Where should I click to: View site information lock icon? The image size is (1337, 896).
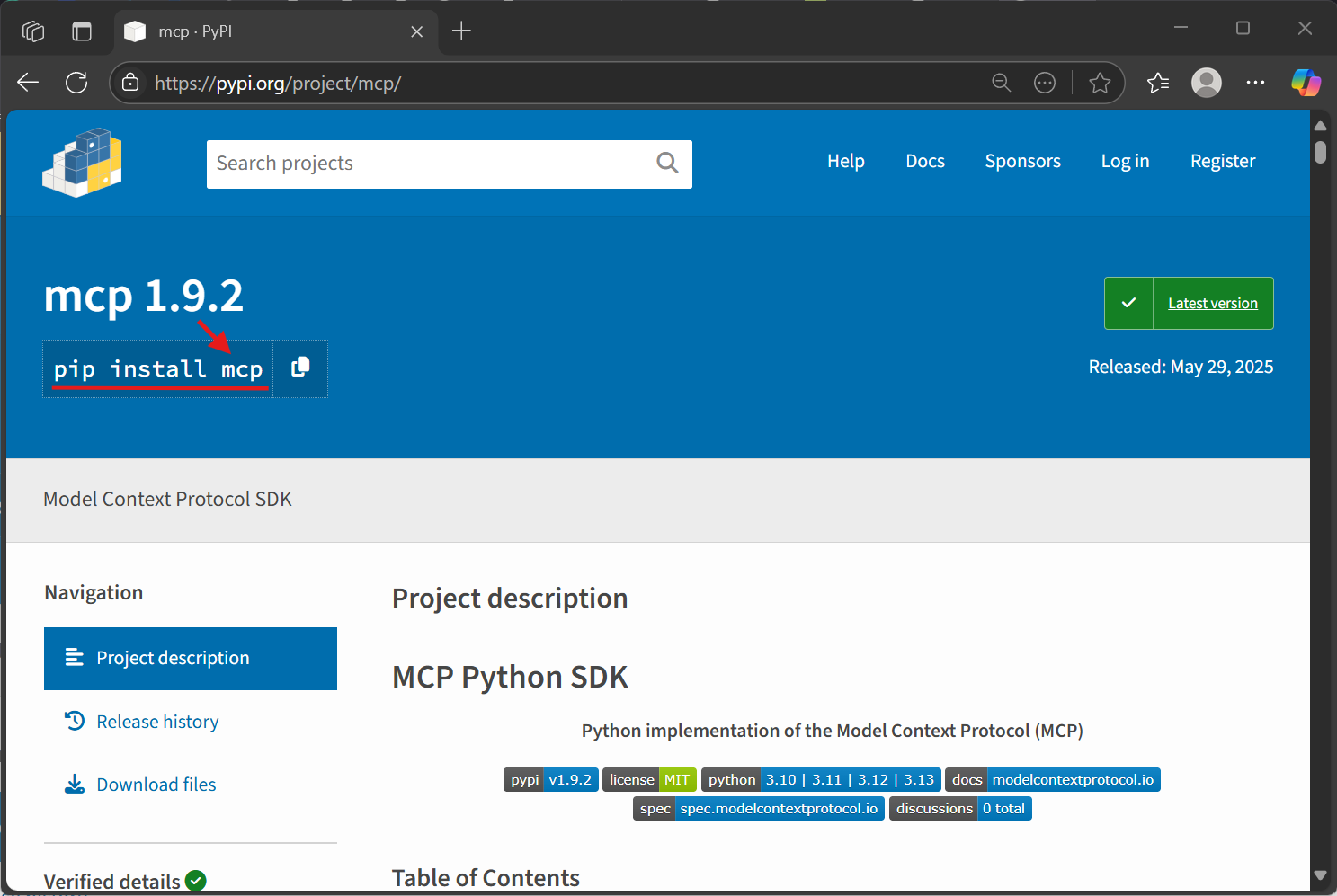point(130,83)
